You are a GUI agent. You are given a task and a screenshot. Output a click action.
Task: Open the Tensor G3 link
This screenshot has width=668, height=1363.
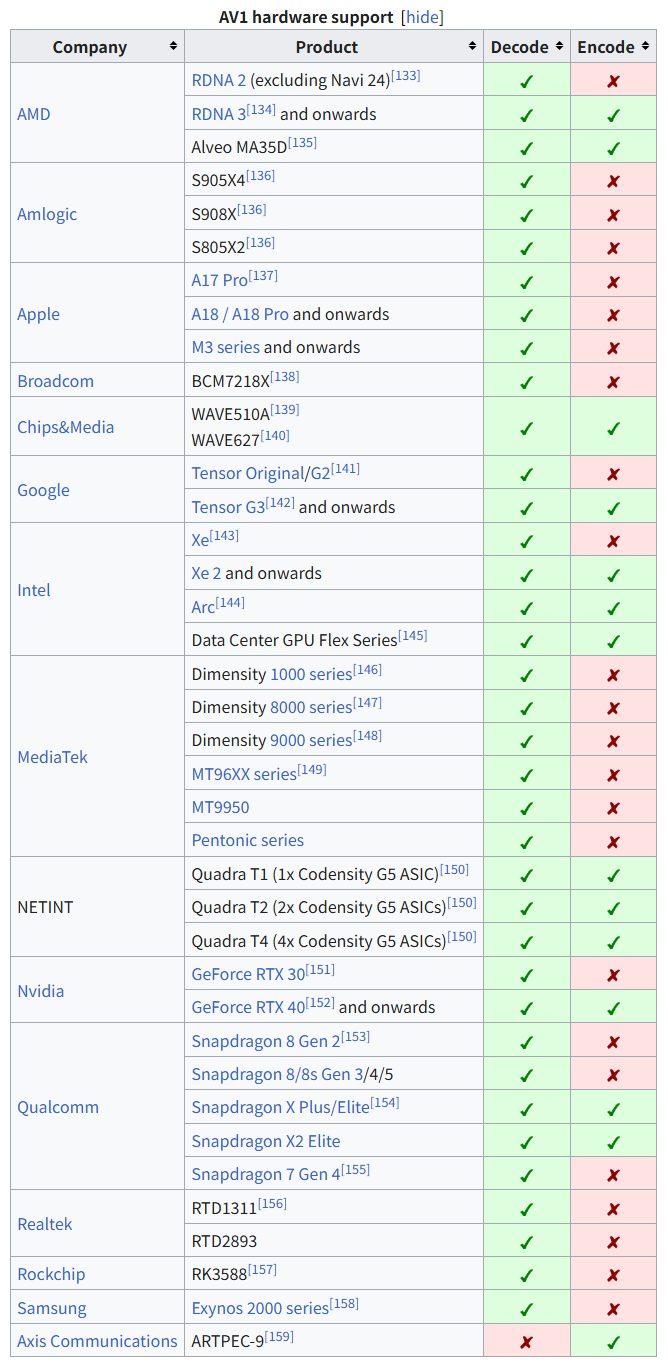pyautogui.click(x=228, y=508)
